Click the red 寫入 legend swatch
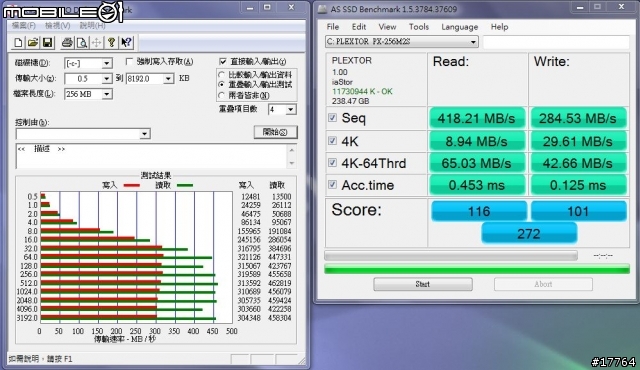This screenshot has width=640, height=370. pyautogui.click(x=131, y=186)
